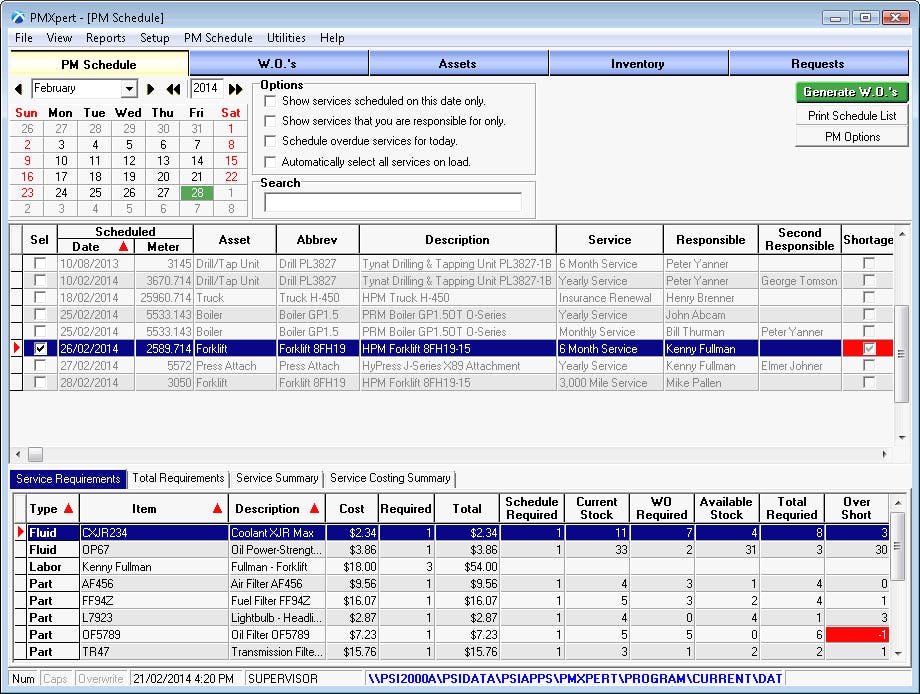The height and width of the screenshot is (694, 920).
Task: Click the Available Stock column header
Action: point(726,508)
